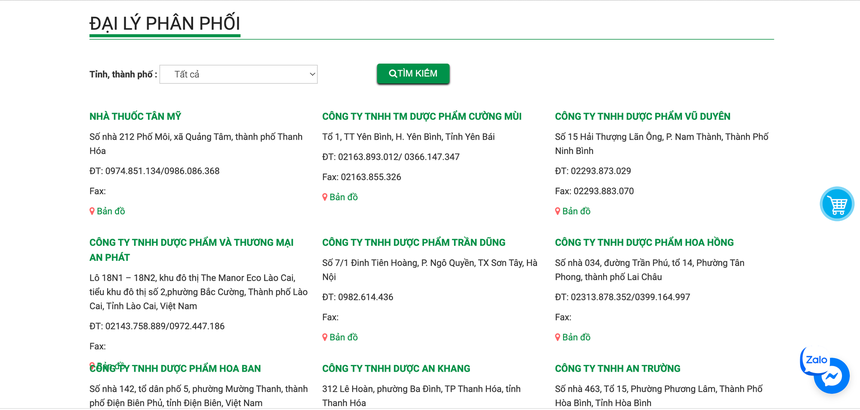Click map pin icon under Nhà Thuốc Tân Mỹ
Viewport: 860px width, 410px height.
[92, 212]
